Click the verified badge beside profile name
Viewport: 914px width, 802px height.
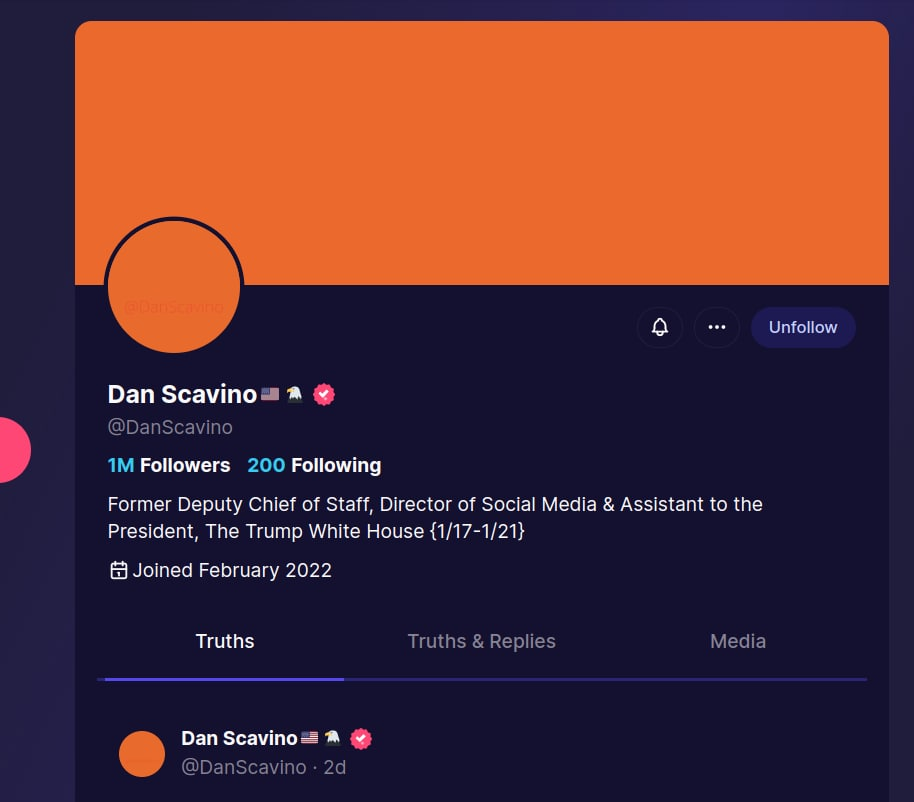tap(324, 394)
